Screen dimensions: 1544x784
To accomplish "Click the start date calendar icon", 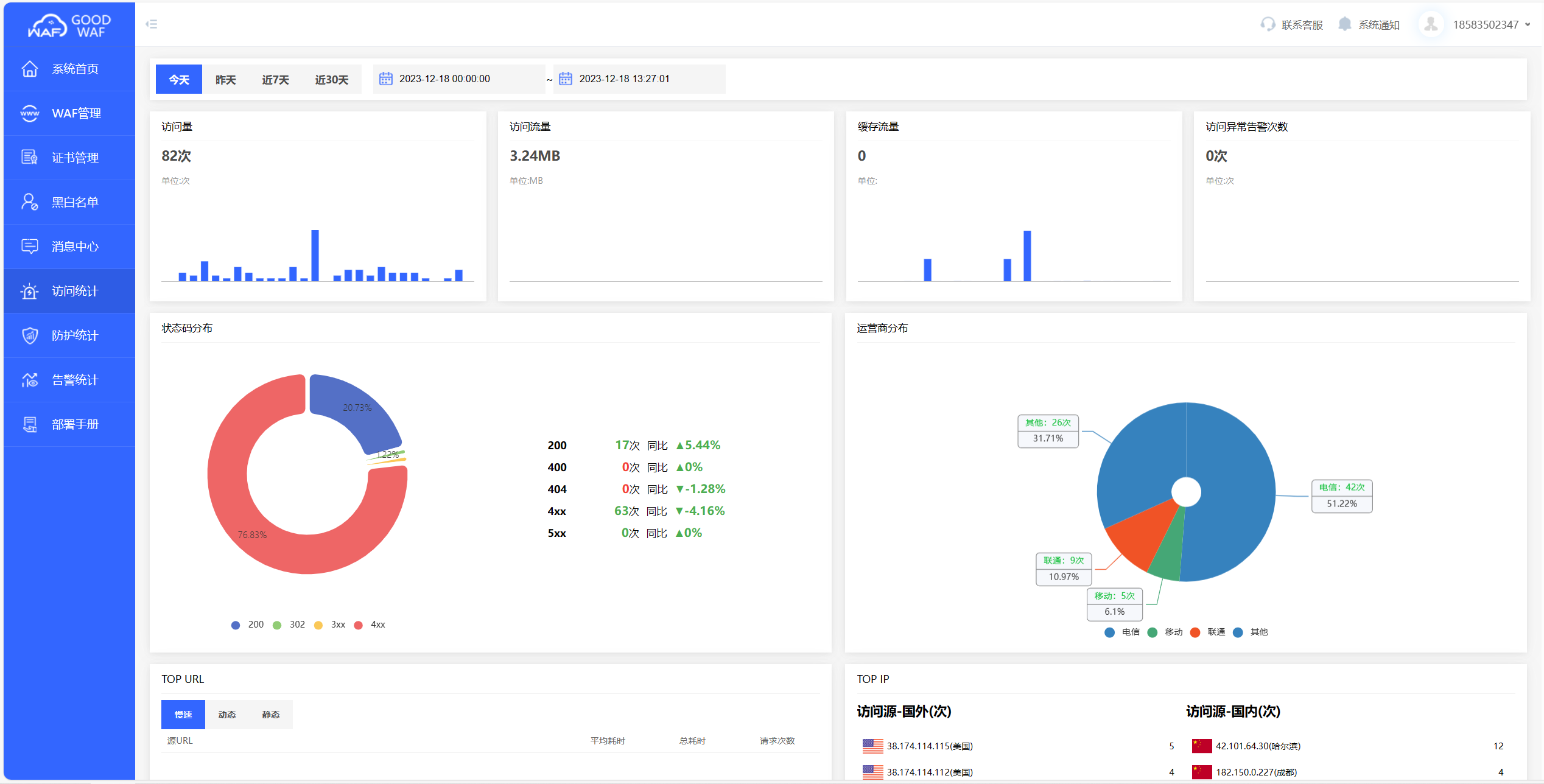I will click(386, 79).
